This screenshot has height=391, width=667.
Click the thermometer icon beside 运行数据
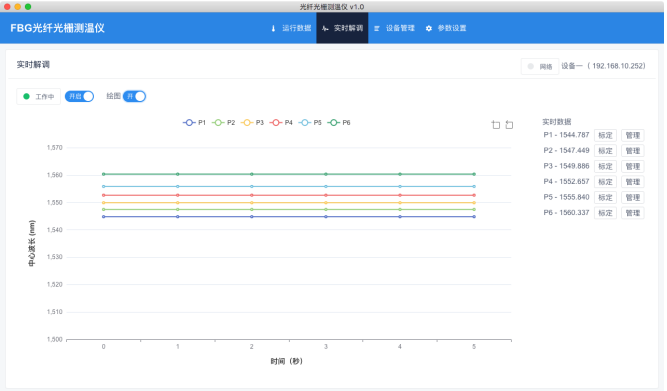273,29
